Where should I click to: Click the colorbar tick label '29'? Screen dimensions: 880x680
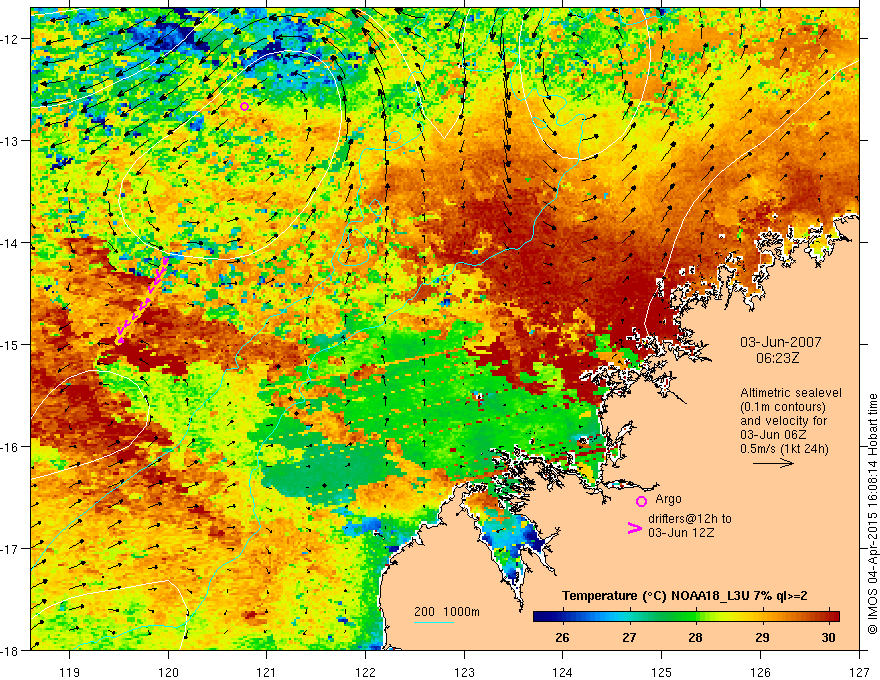(762, 637)
